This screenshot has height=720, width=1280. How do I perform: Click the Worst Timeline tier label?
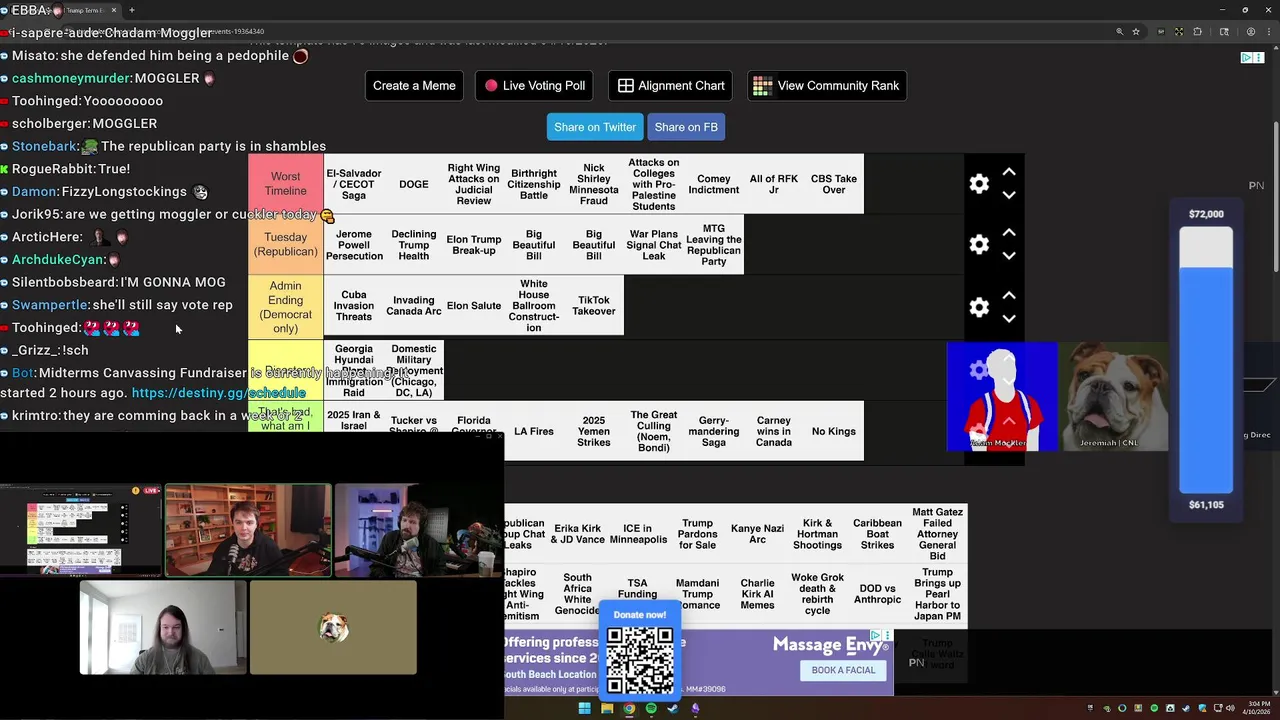coord(285,184)
